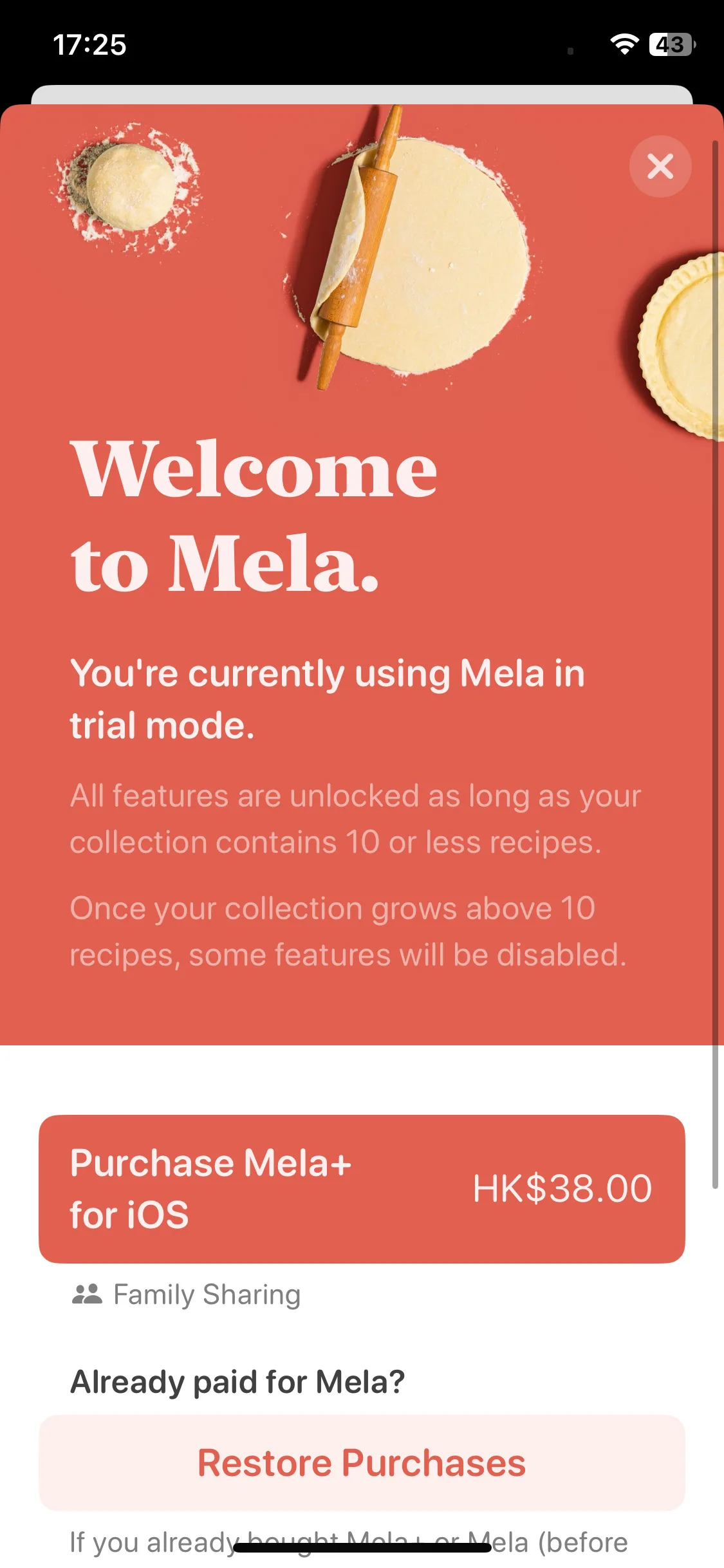The width and height of the screenshot is (724, 1568).
Task: Tap Purchase Mela+ for iOS button
Action: point(362,1189)
